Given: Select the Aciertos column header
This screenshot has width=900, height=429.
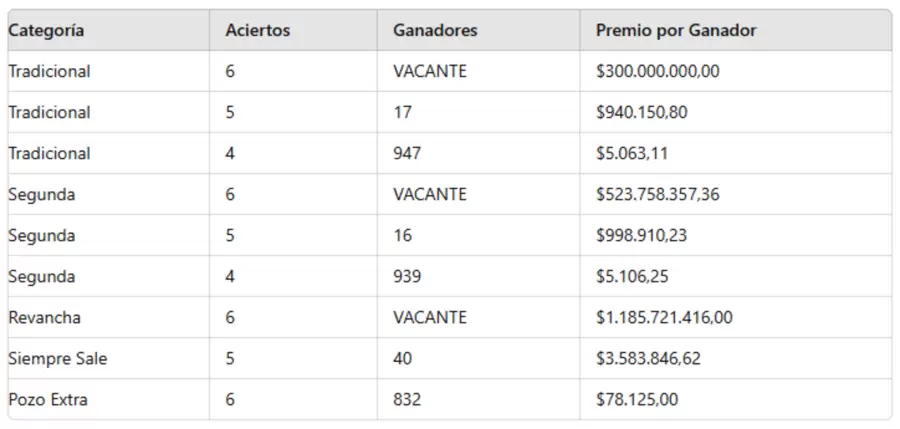Looking at the screenshot, I should pos(257,31).
